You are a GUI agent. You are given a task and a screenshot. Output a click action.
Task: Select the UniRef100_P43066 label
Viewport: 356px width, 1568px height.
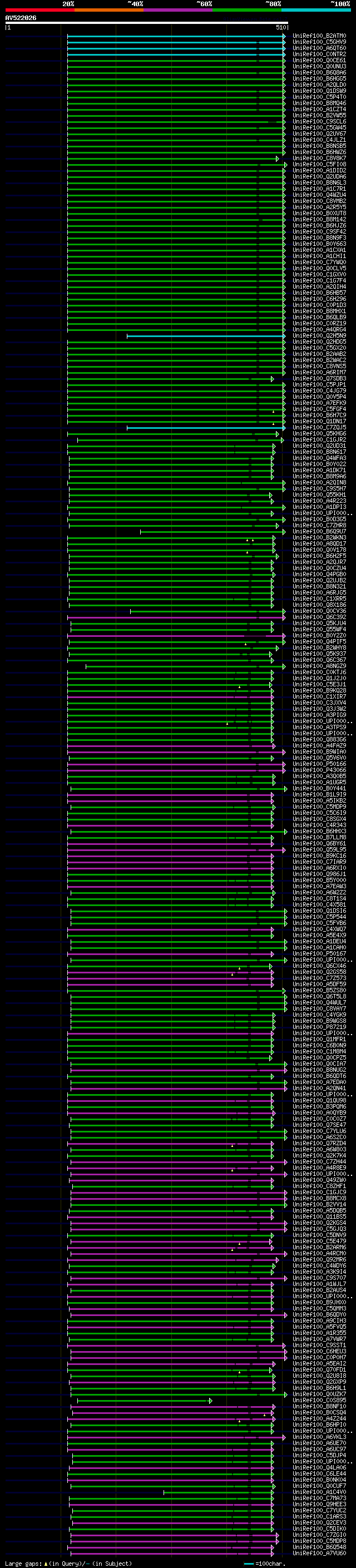[x=319, y=770]
